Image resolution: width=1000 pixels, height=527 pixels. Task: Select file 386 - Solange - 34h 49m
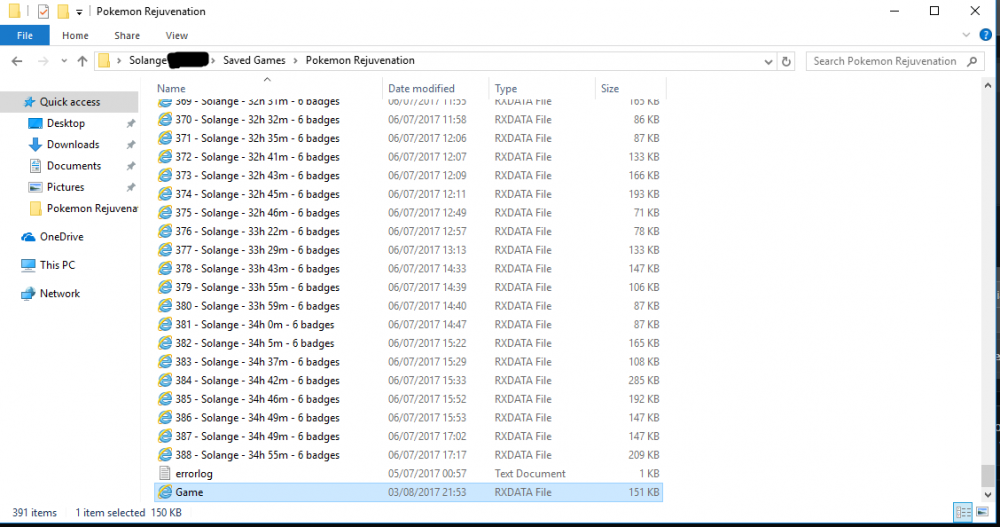coord(408,418)
